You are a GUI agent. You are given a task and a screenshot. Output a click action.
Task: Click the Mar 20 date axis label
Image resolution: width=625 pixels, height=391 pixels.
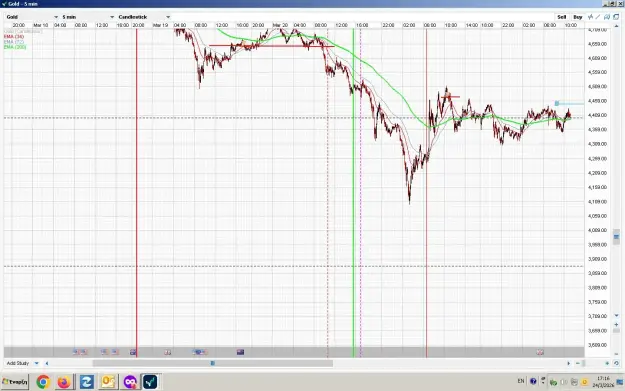pos(280,25)
